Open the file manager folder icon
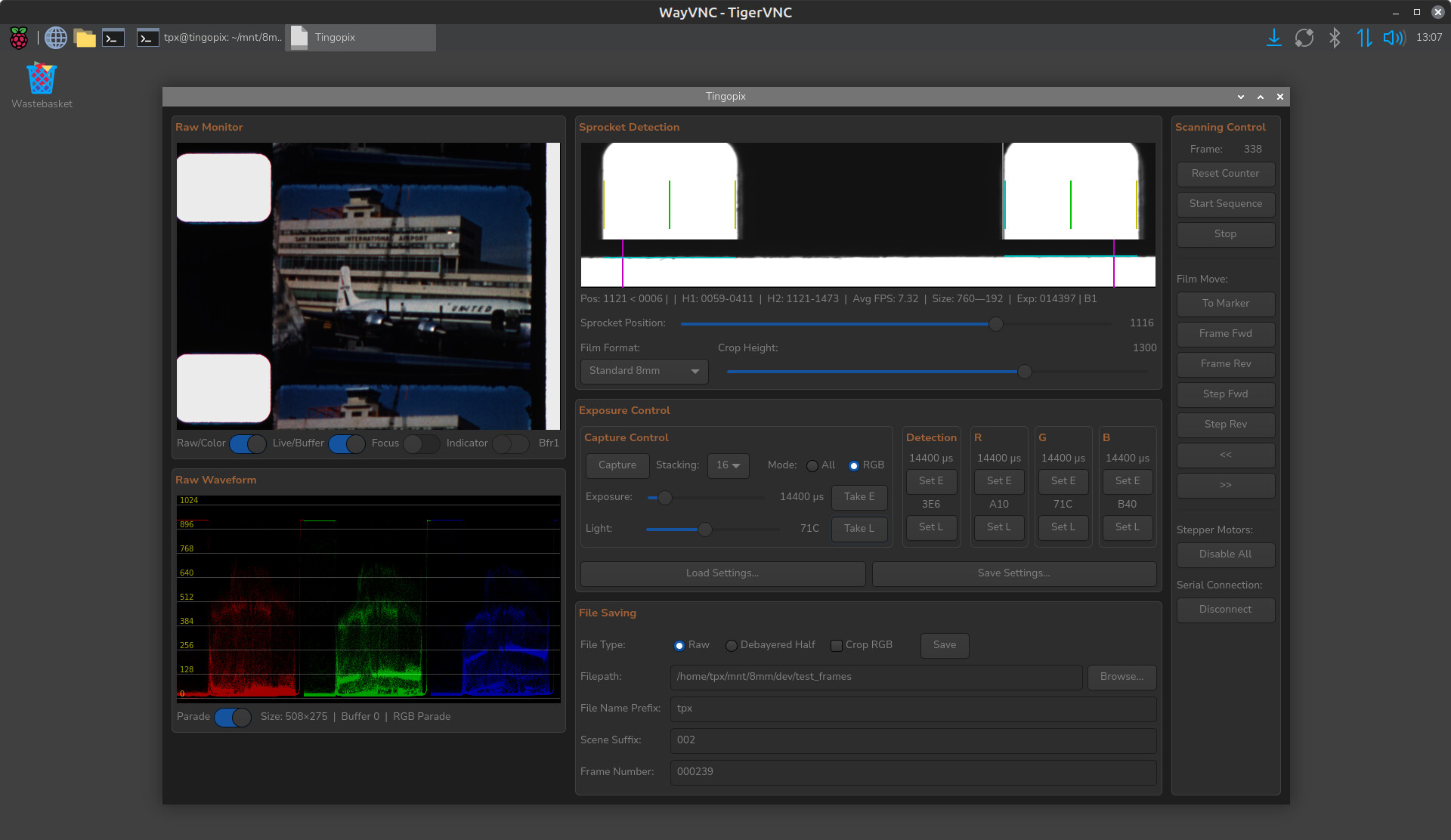This screenshot has height=840, width=1451. 85,37
